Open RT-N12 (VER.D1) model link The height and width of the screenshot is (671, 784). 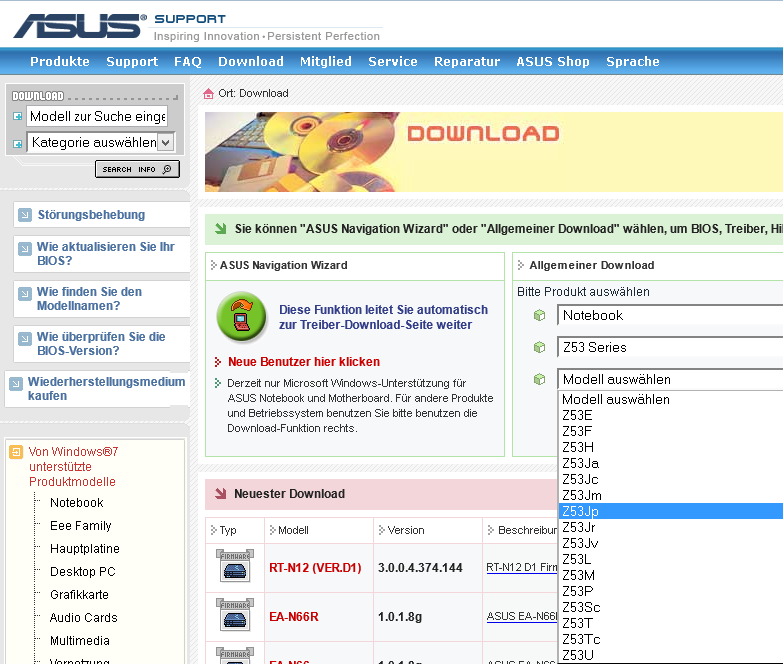pos(315,568)
